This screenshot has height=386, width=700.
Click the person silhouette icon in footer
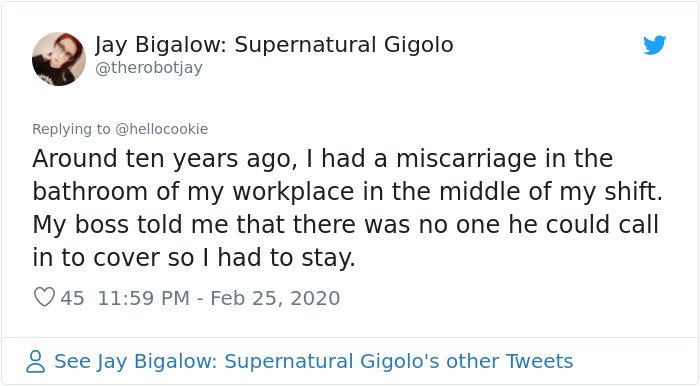36,361
